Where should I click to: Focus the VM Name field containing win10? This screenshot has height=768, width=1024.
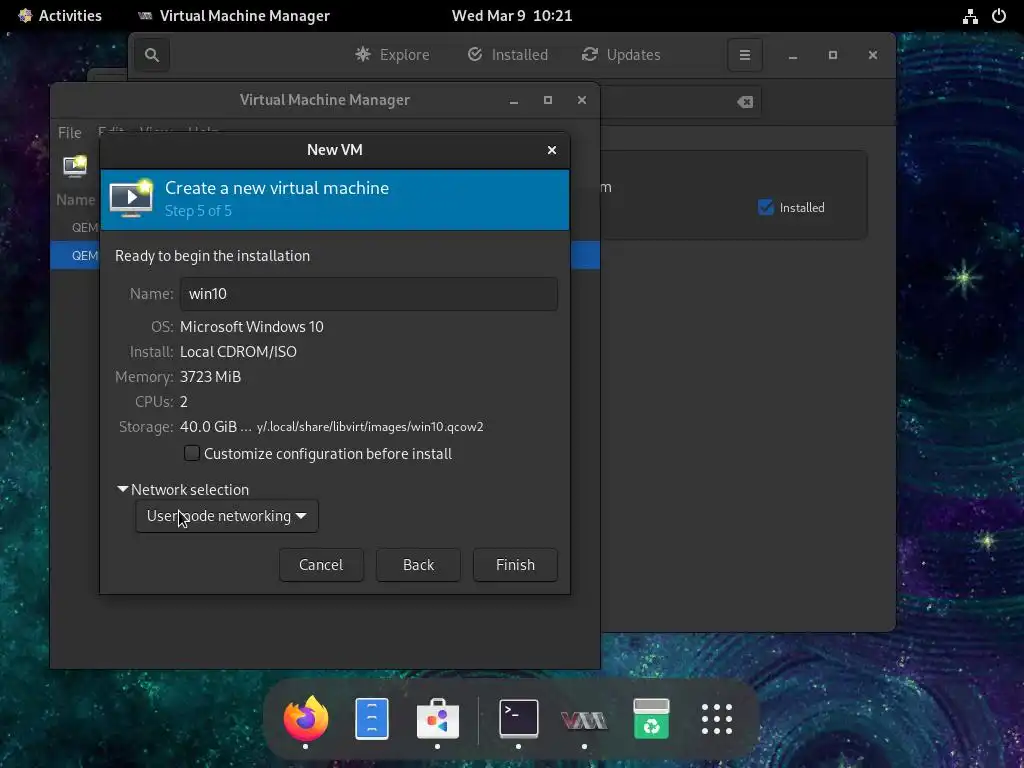[368, 294]
